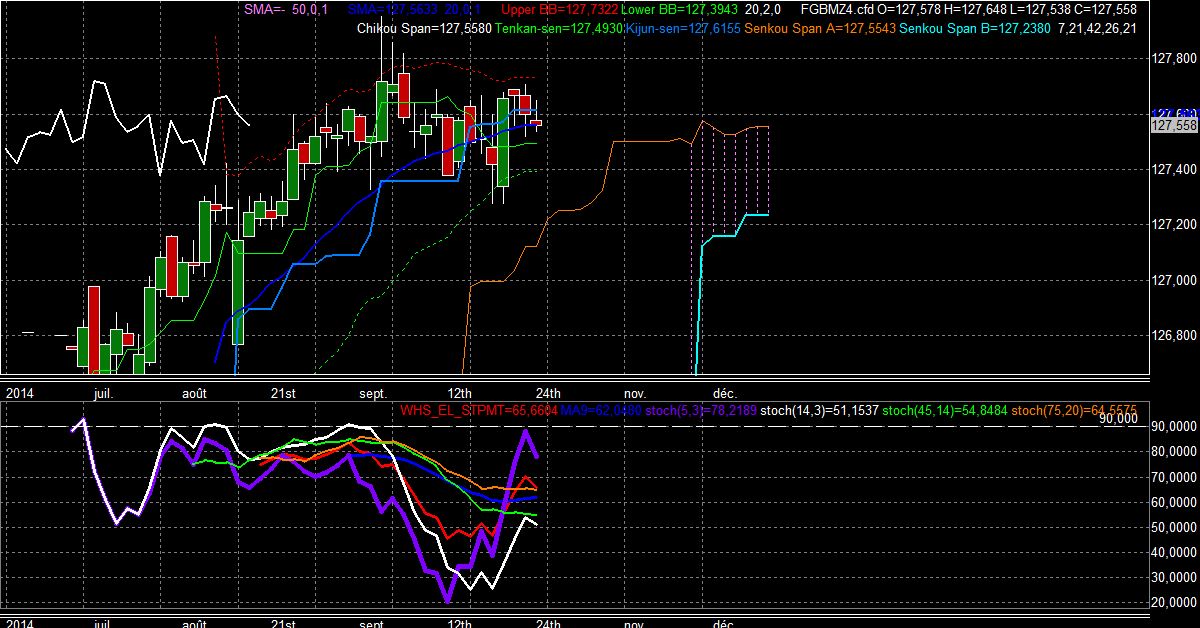The height and width of the screenshot is (628, 1200).
Task: Click the current price tag 127,558
Action: click(x=1174, y=126)
